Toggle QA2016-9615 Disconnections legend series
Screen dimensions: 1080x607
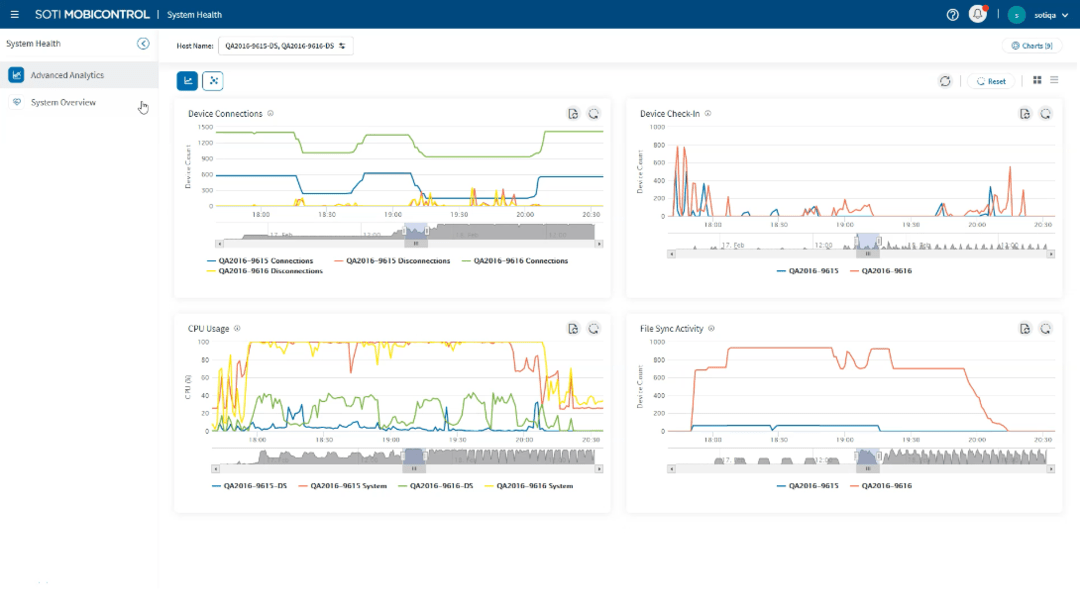pos(392,261)
